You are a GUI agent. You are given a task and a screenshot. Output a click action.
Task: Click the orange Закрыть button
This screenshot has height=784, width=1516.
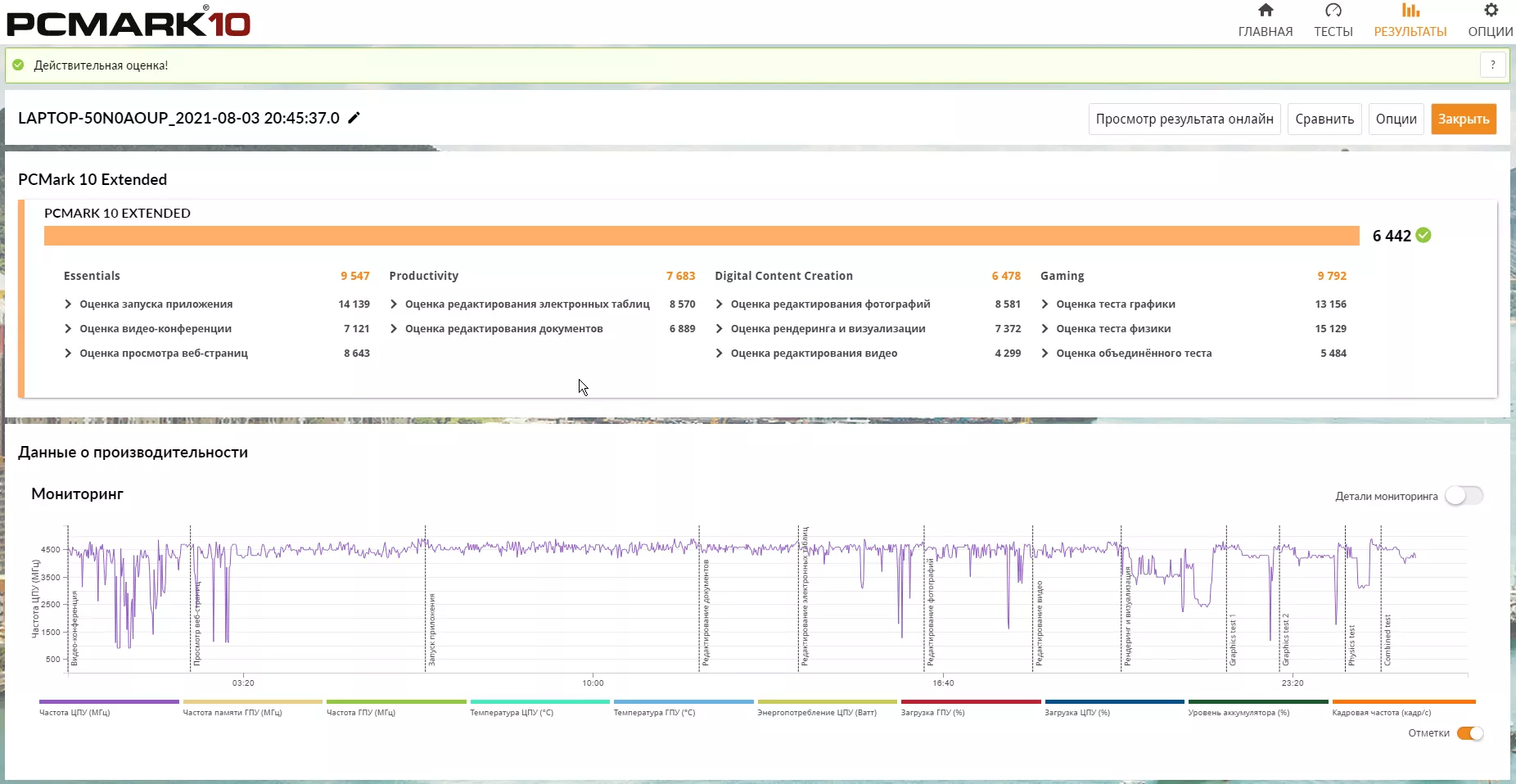point(1464,119)
